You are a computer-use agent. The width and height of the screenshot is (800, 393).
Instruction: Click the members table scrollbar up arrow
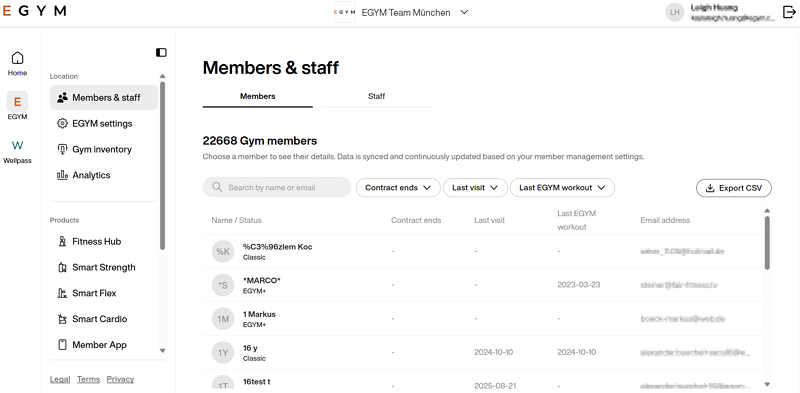tap(767, 210)
